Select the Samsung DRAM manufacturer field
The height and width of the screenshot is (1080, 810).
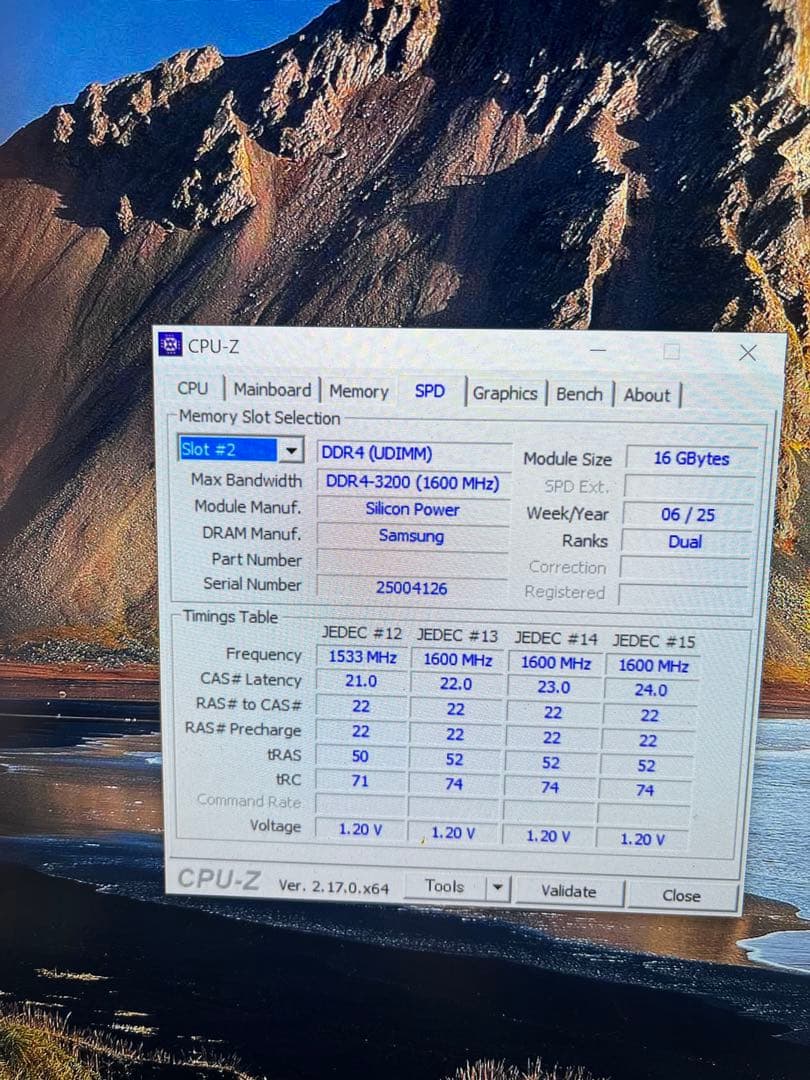pyautogui.click(x=412, y=537)
